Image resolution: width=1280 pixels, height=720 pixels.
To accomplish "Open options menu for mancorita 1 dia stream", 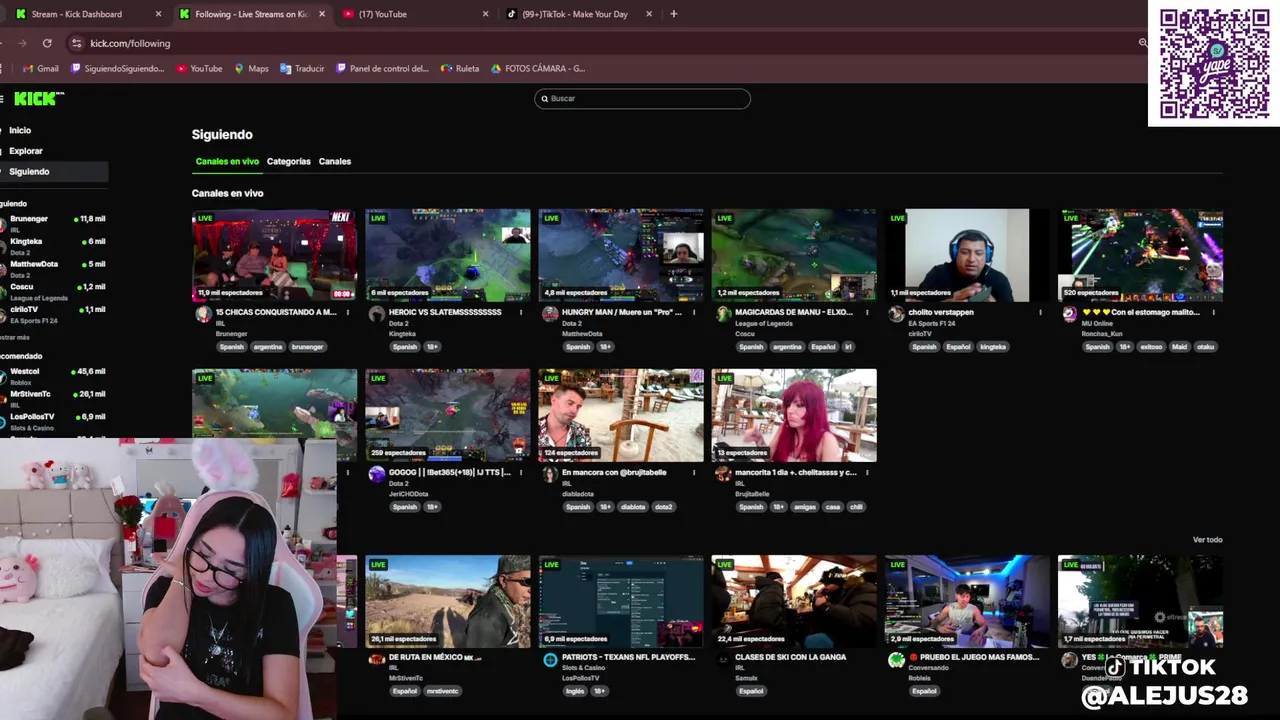I will tap(867, 472).
